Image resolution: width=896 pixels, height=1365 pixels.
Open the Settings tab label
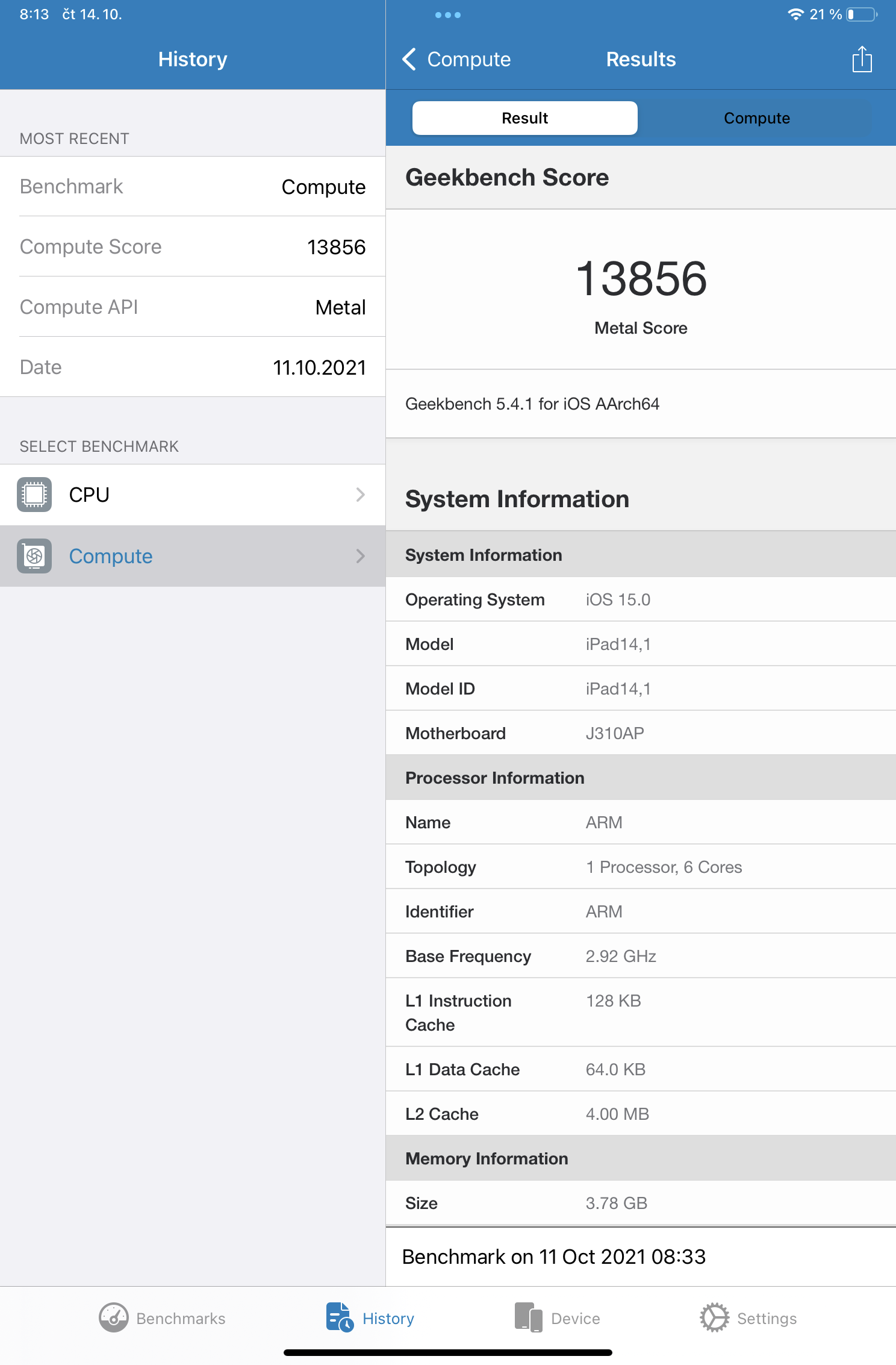point(767,1319)
